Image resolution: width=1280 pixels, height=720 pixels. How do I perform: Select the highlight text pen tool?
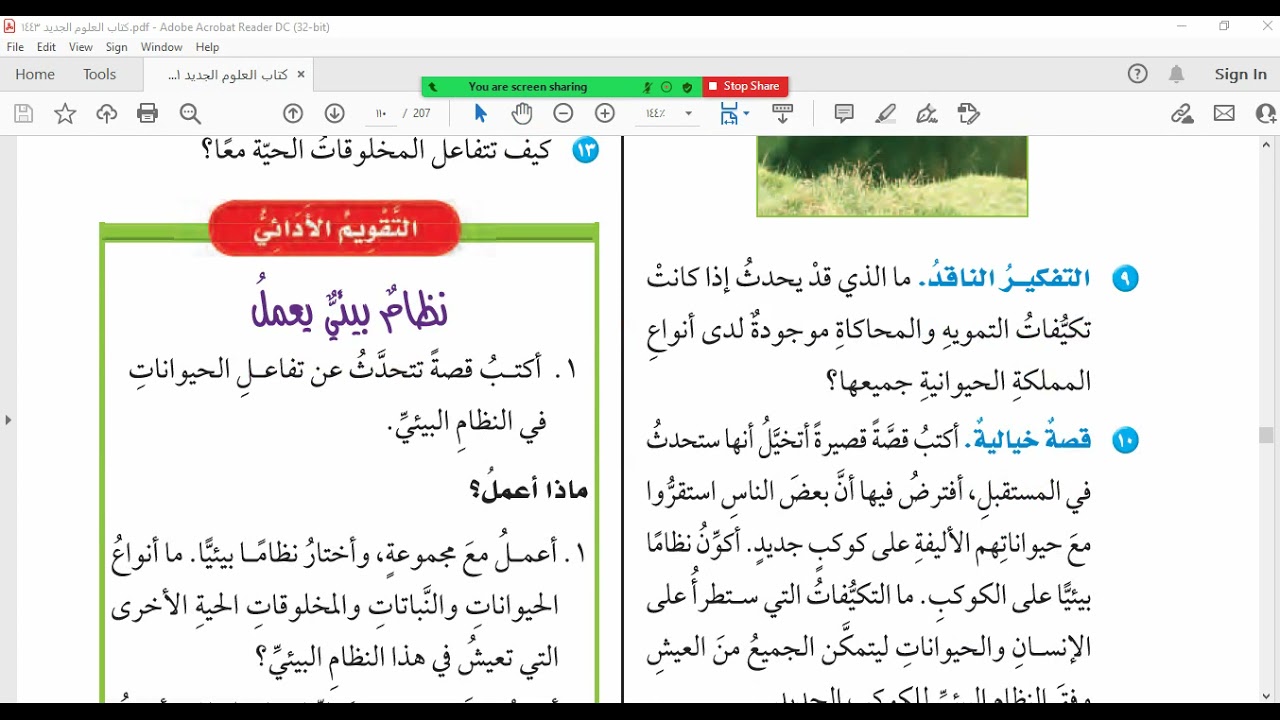tap(886, 114)
